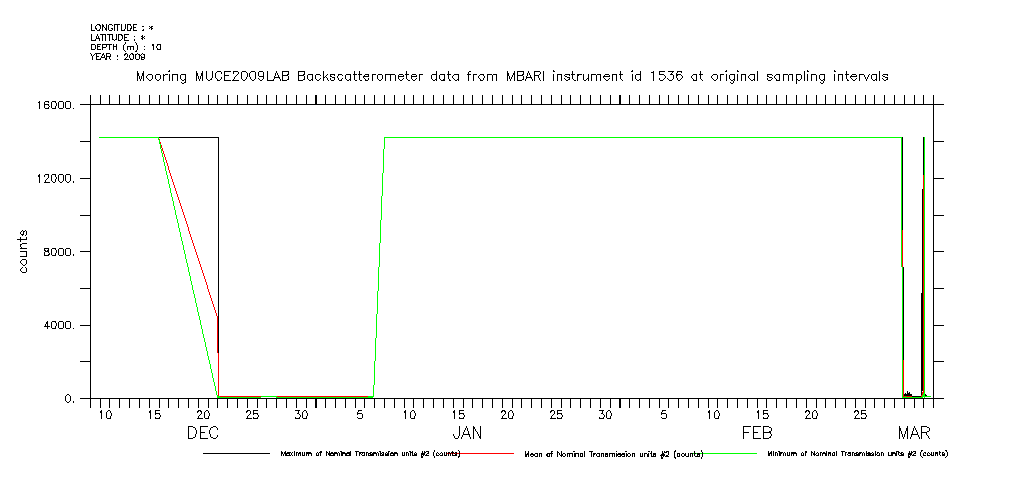Image resolution: width=1009 pixels, height=504 pixels.
Task: Click the 0 label on the y-axis
Action: coord(68,399)
